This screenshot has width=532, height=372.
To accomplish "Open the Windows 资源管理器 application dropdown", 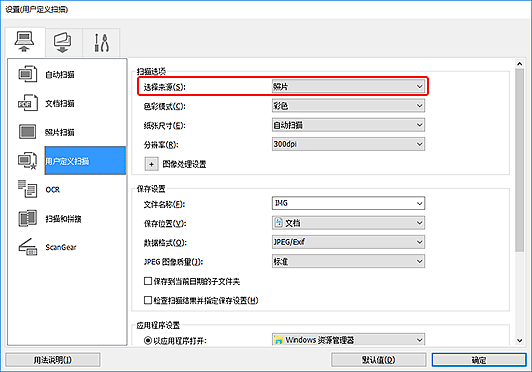I will pos(348,340).
